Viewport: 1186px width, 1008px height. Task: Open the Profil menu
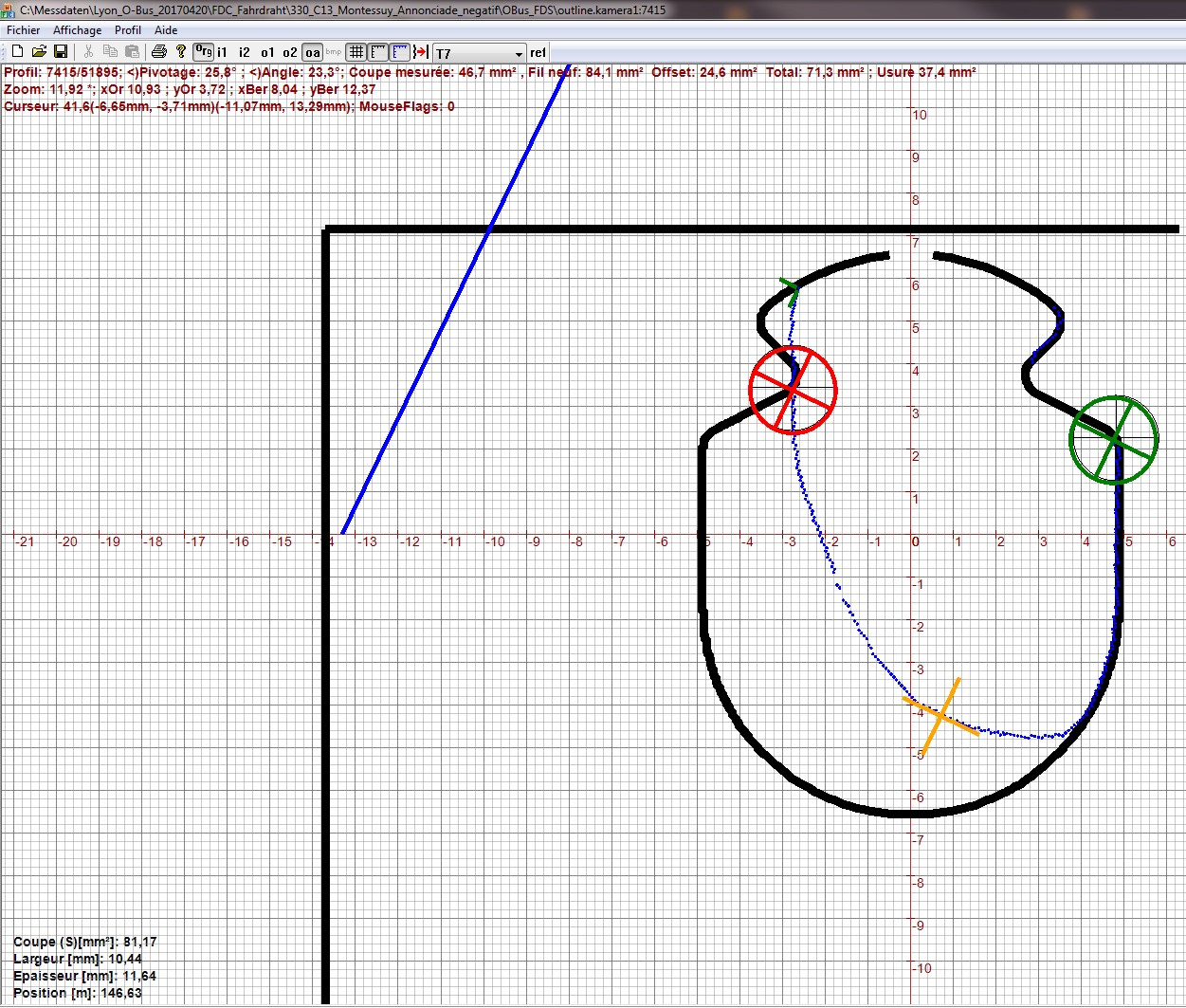(128, 30)
